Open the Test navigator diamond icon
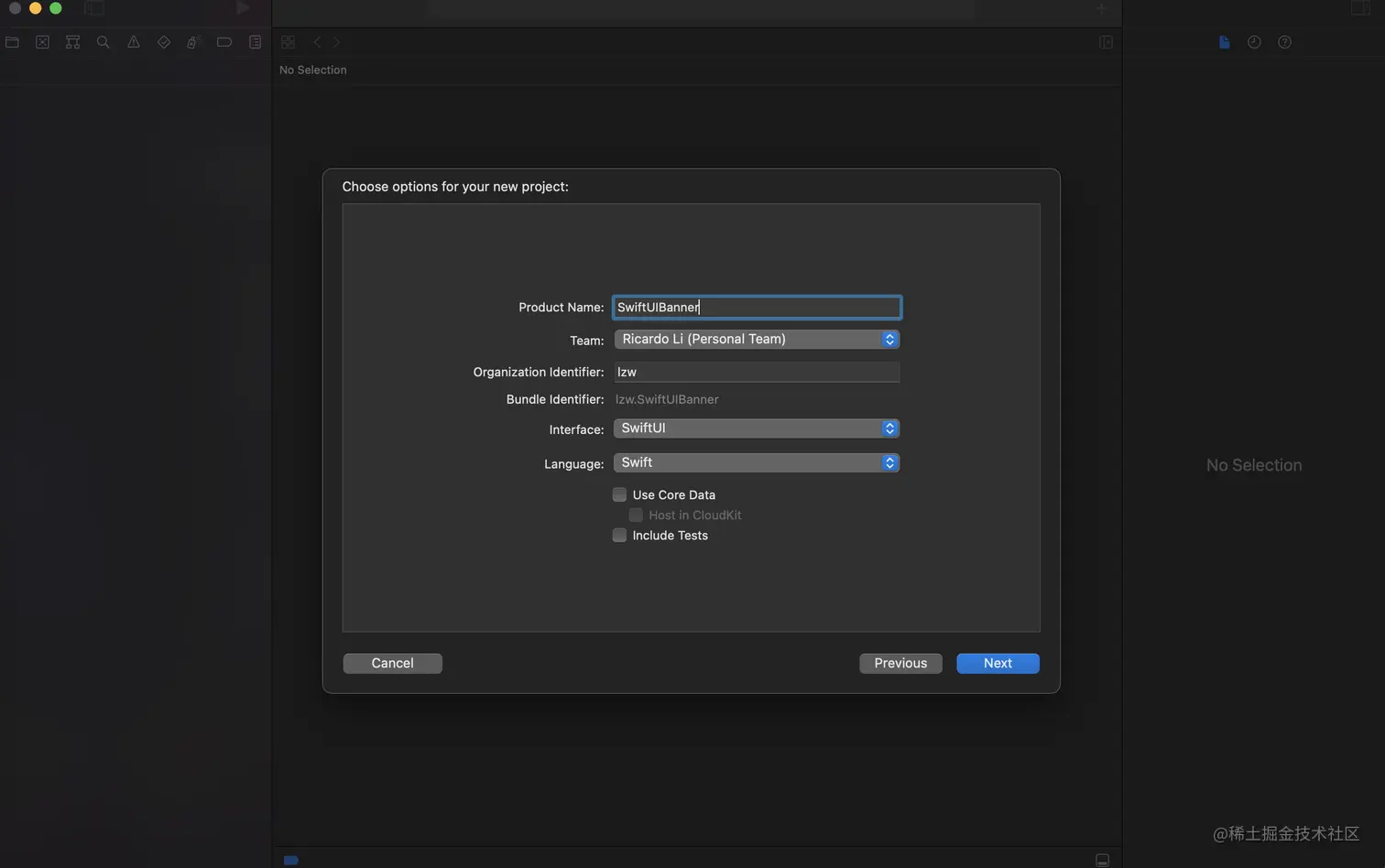Viewport: 1385px width, 868px height. coord(164,42)
